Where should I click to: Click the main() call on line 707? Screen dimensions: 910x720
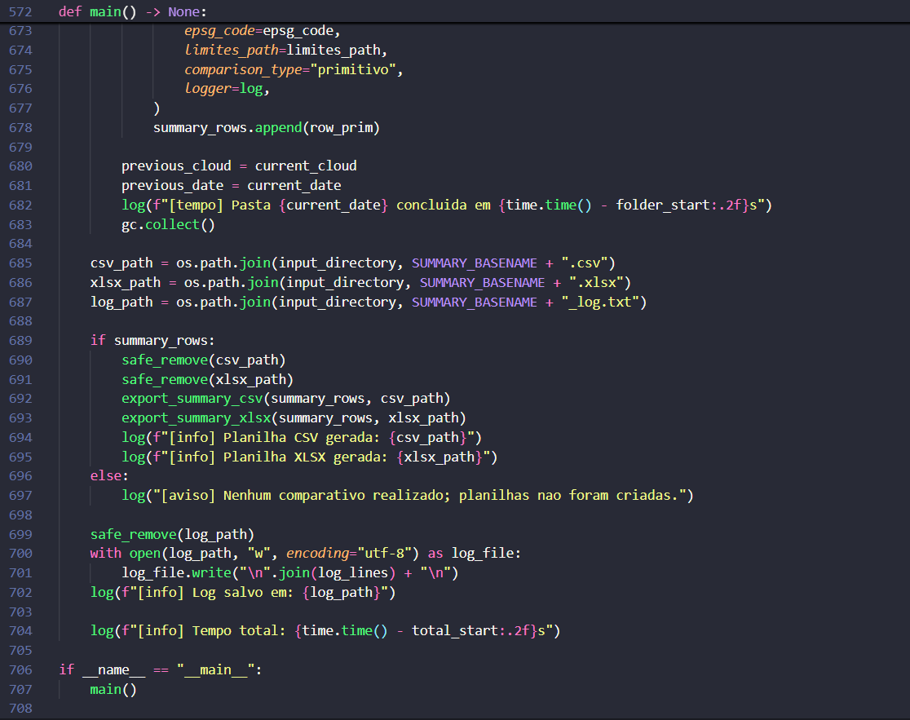pyautogui.click(x=113, y=689)
